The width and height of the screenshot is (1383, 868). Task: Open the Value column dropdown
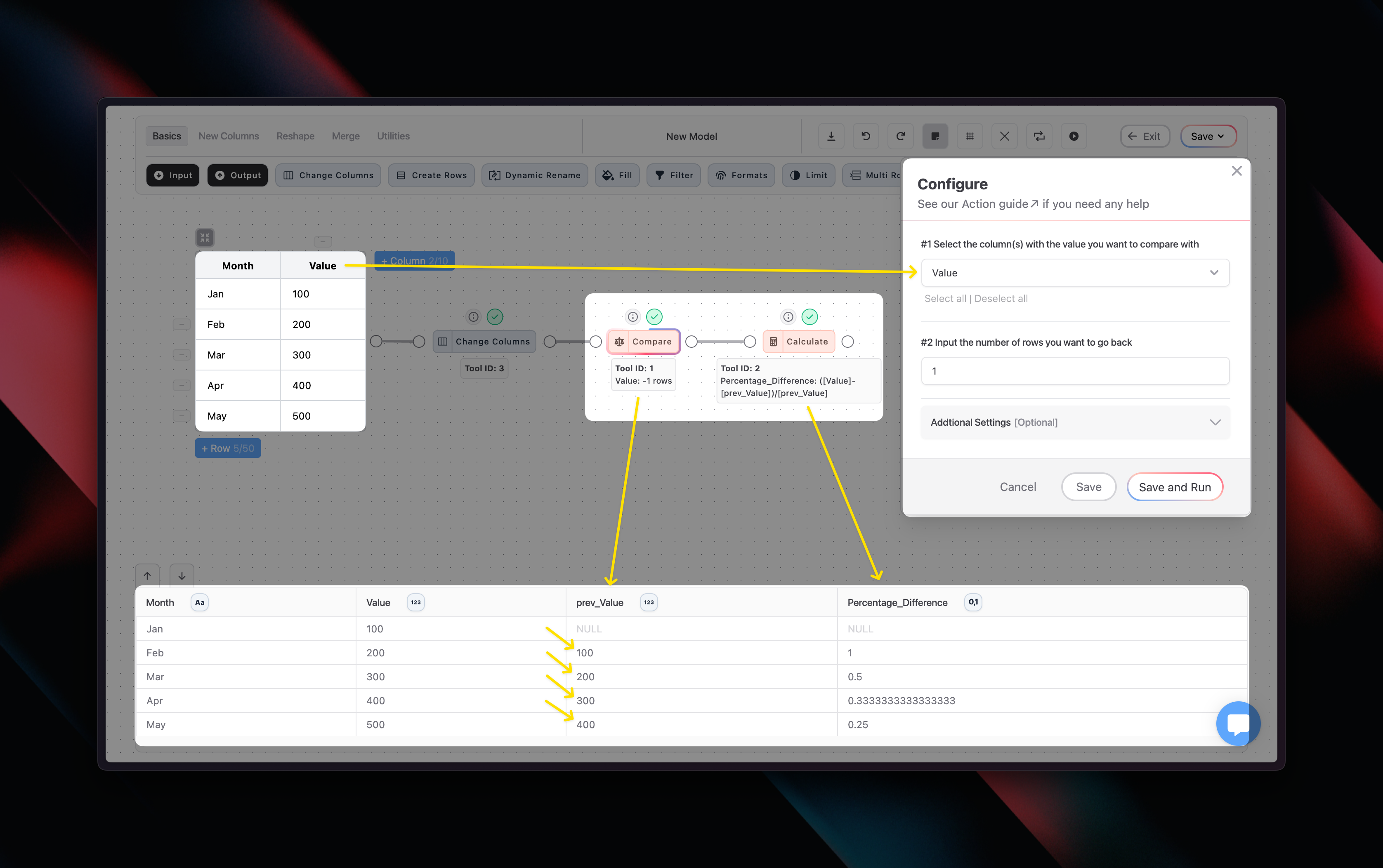1075,273
